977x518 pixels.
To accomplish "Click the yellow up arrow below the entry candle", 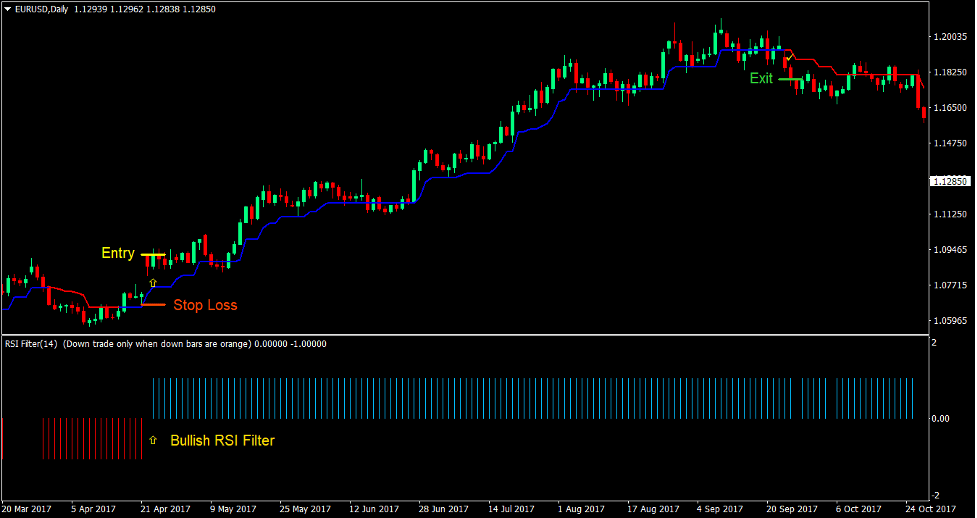I will 153,283.
